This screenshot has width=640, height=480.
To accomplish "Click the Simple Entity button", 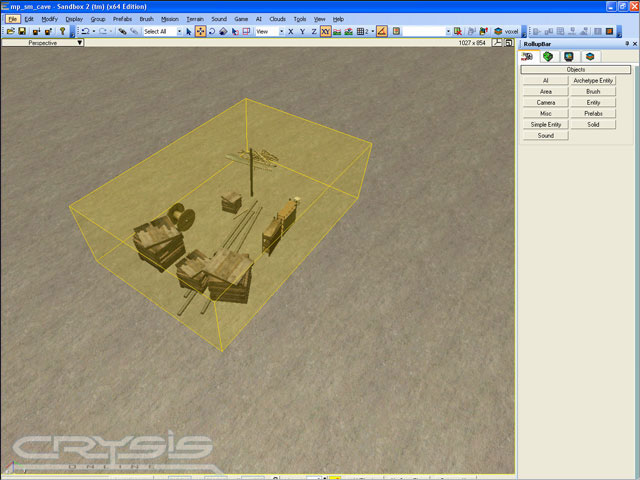I will (546, 124).
